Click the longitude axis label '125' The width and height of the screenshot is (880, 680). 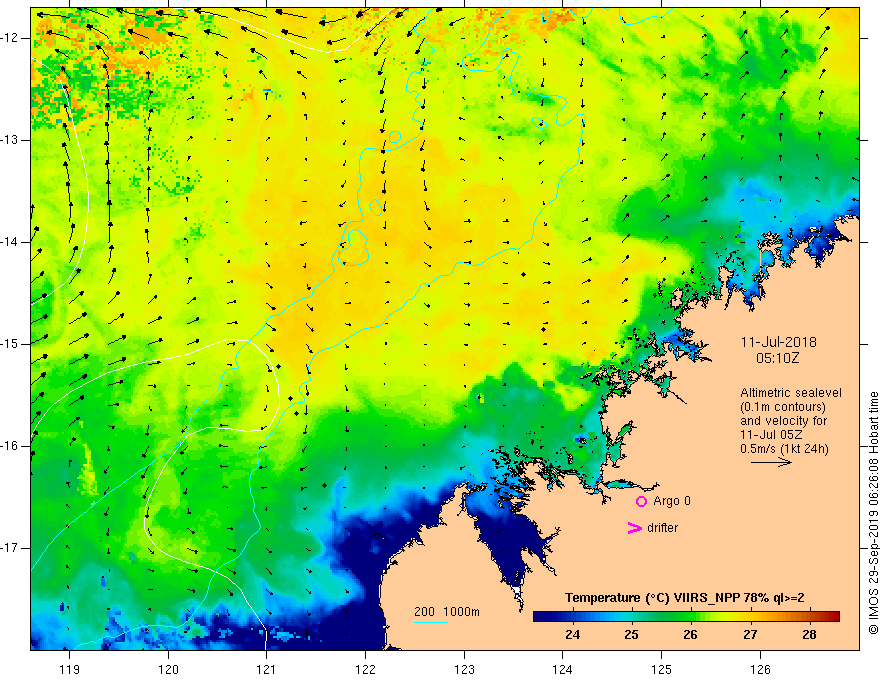coord(662,669)
